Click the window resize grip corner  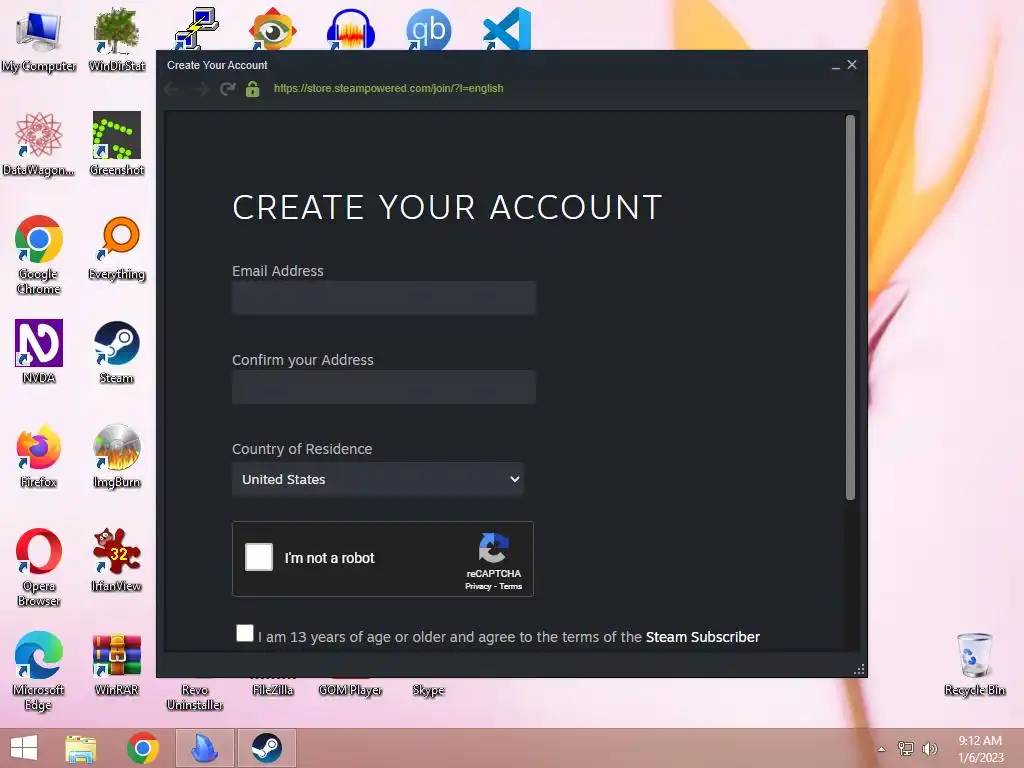coord(859,669)
